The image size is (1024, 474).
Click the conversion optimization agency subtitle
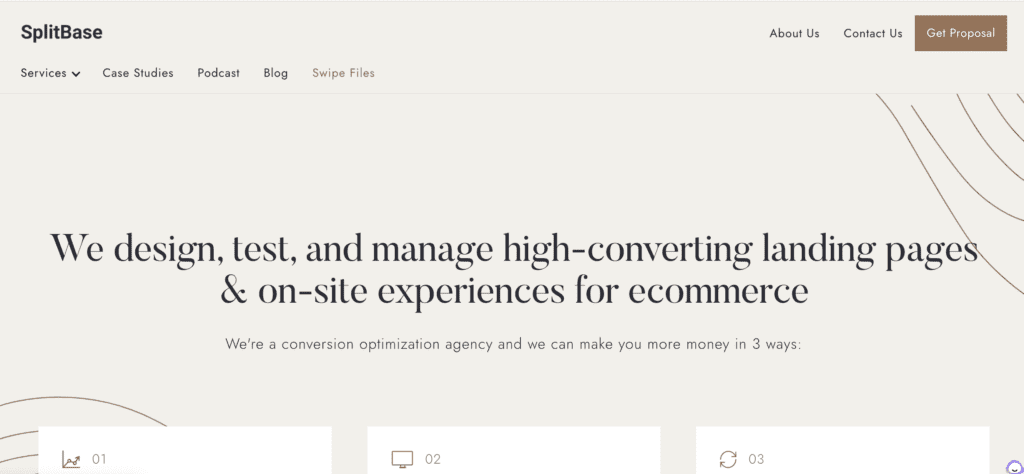click(513, 344)
